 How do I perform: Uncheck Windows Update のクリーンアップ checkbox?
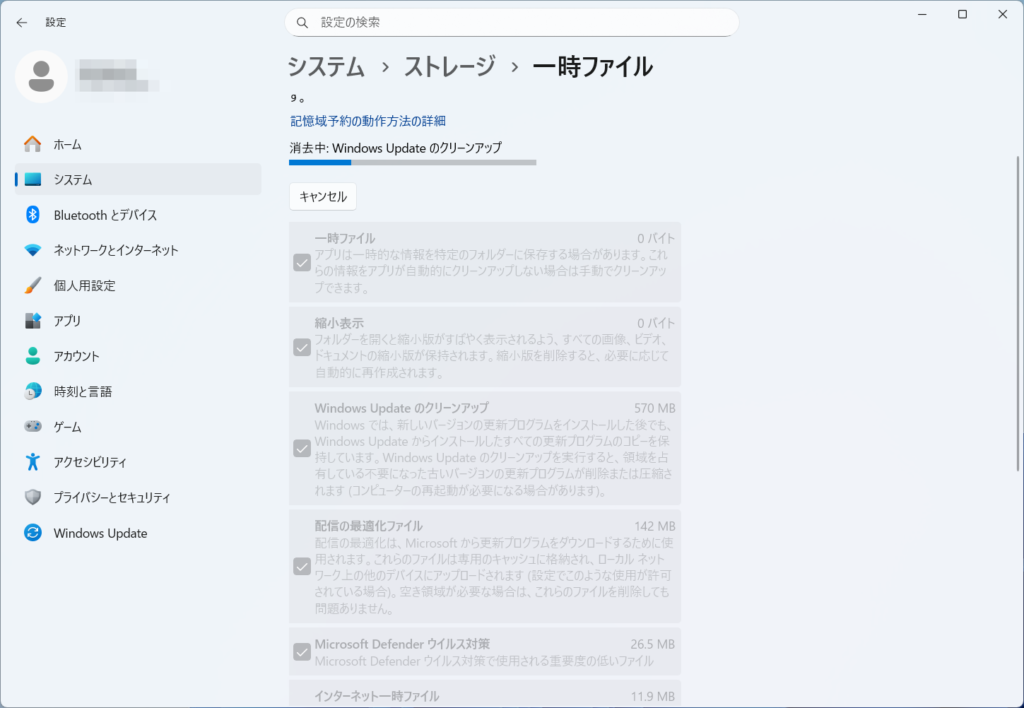click(x=301, y=448)
